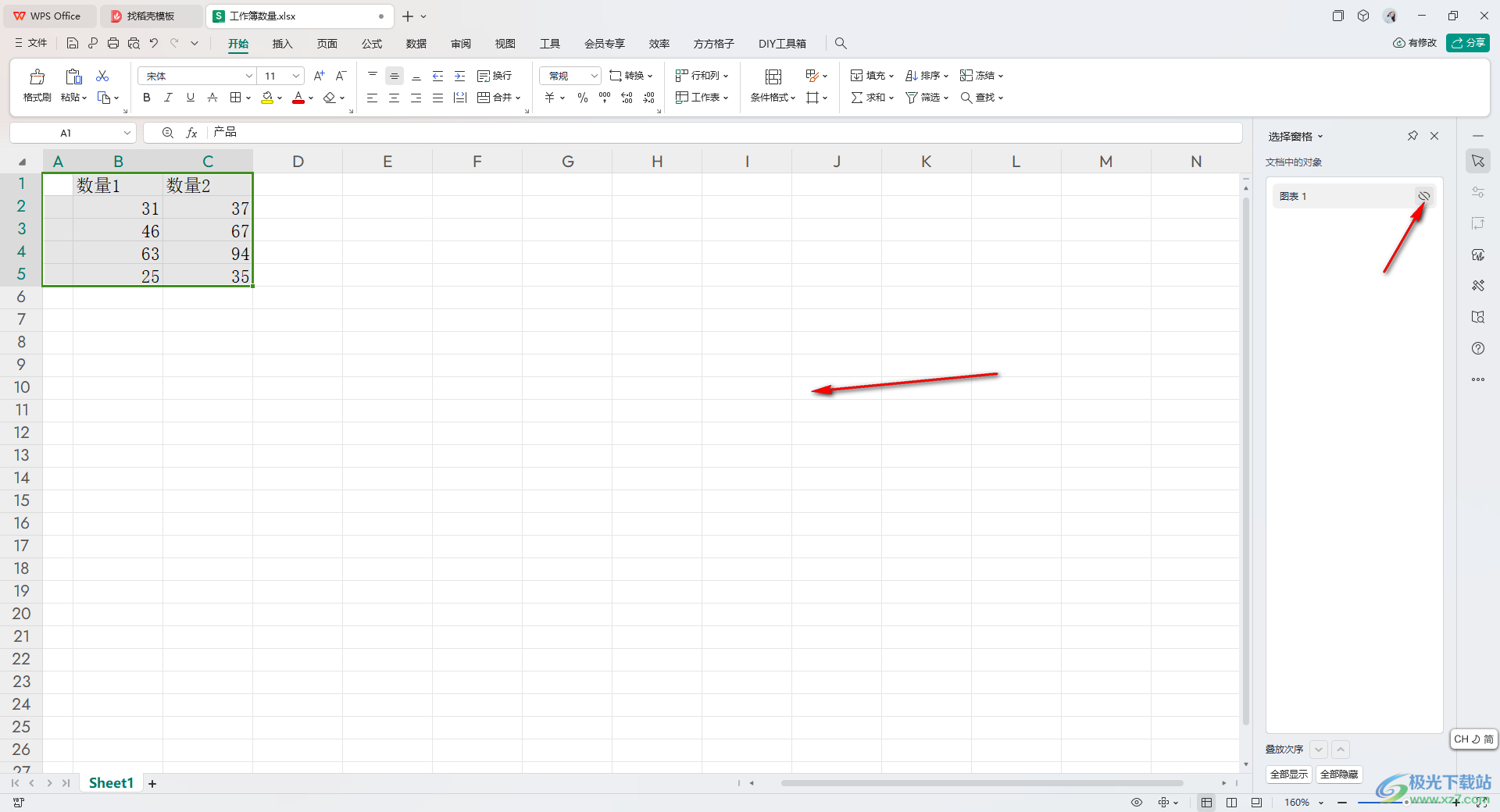
Task: Click the Share (分享) button
Action: [1468, 43]
